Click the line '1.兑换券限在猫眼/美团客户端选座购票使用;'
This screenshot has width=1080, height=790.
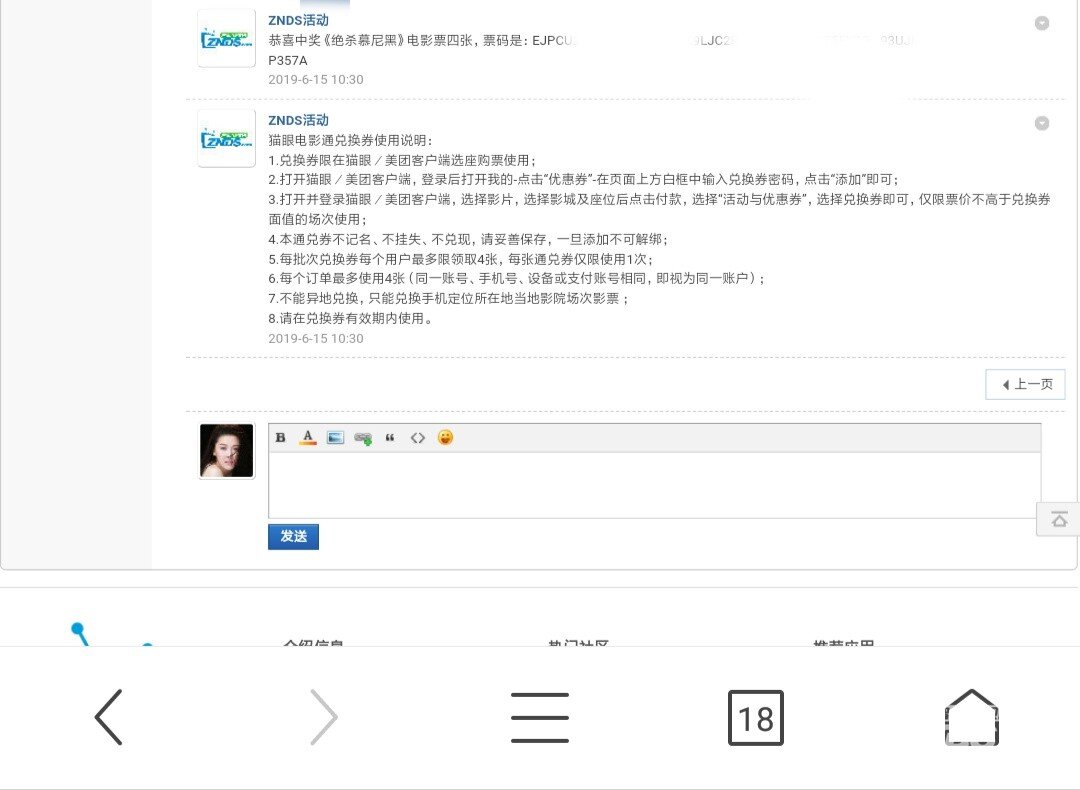pyautogui.click(x=402, y=160)
